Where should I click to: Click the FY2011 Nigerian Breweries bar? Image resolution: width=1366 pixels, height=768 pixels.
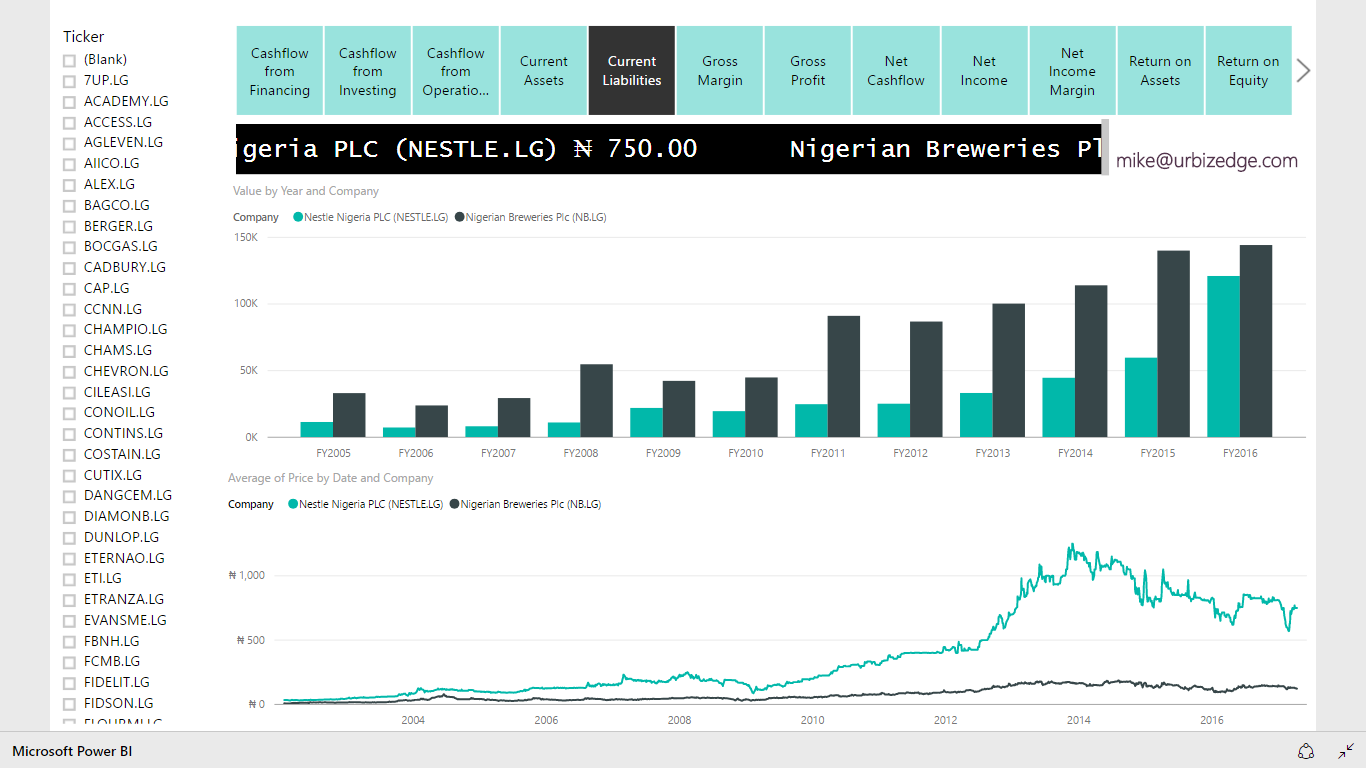843,376
